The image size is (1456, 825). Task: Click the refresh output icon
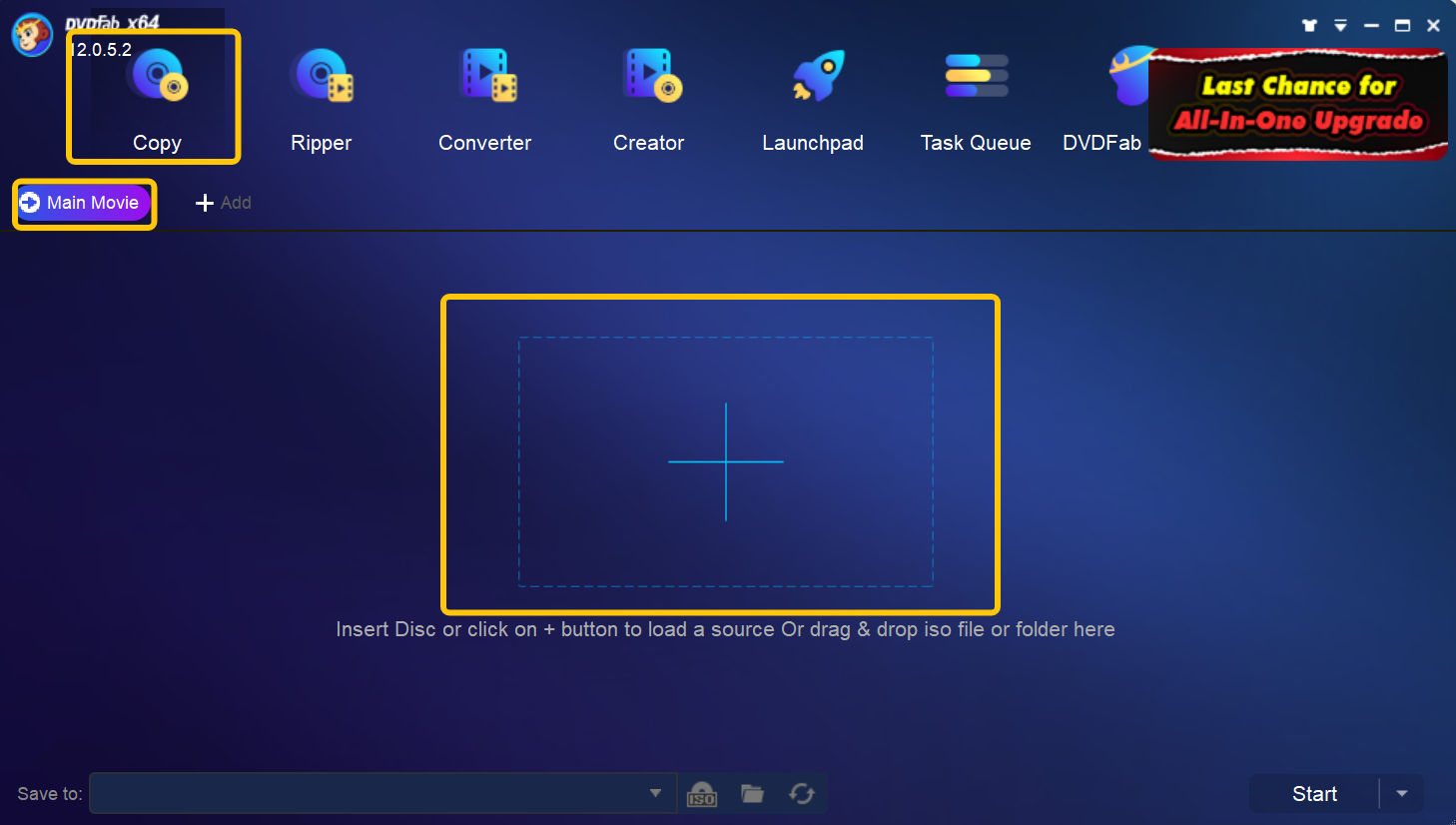click(x=802, y=793)
